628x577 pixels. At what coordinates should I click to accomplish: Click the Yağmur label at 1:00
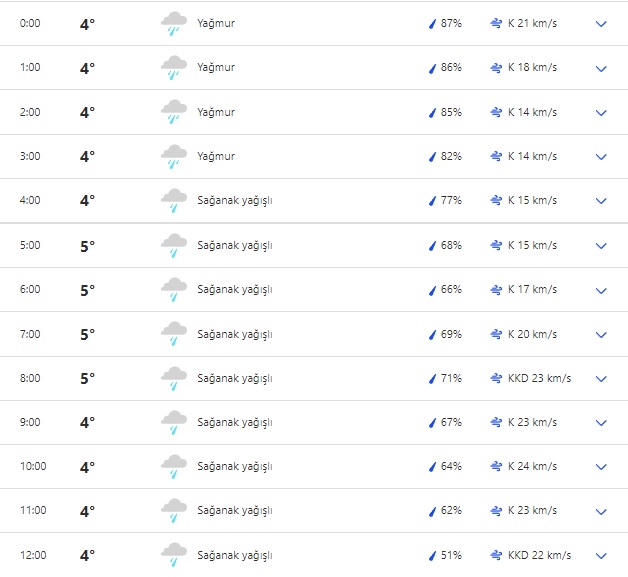[216, 68]
